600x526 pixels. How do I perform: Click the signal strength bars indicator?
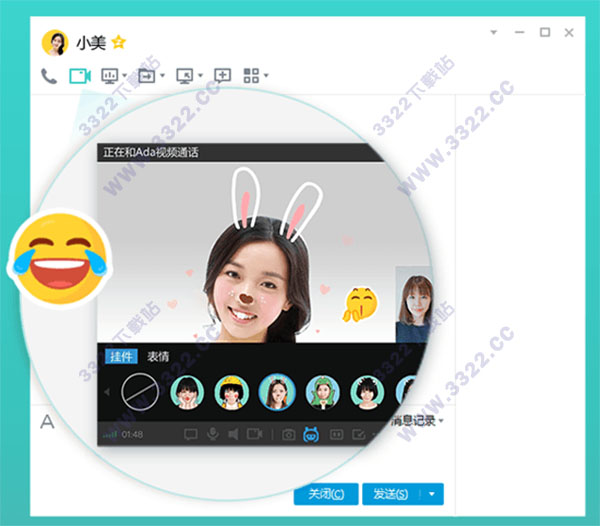click(x=110, y=435)
